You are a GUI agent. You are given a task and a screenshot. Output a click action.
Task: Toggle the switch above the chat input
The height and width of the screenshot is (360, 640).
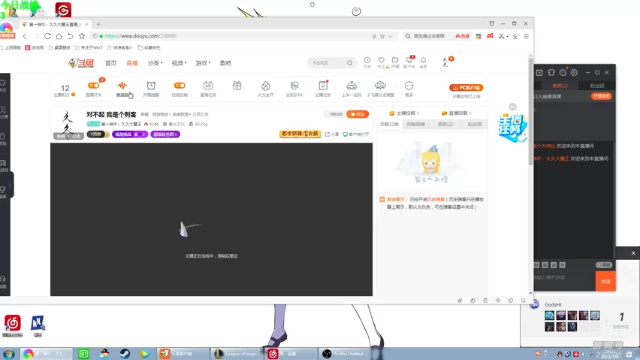coord(604,265)
